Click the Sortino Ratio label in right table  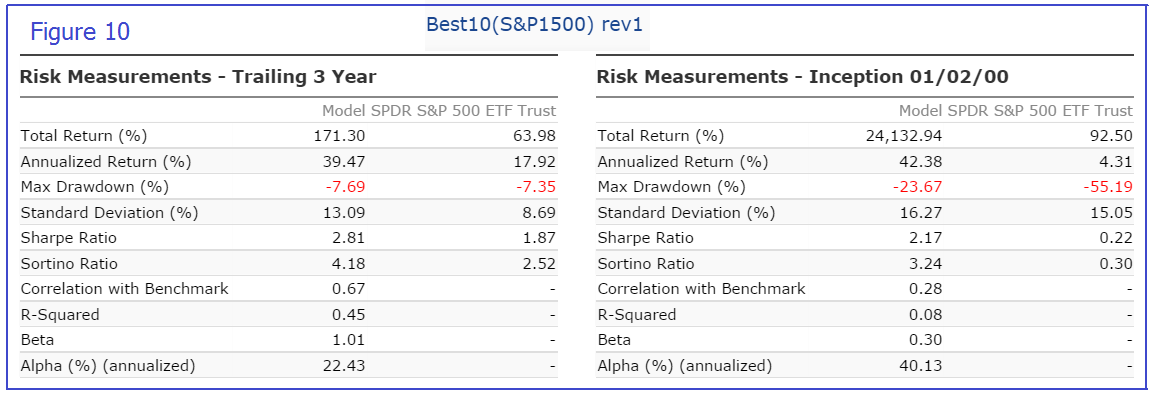pyautogui.click(x=647, y=264)
